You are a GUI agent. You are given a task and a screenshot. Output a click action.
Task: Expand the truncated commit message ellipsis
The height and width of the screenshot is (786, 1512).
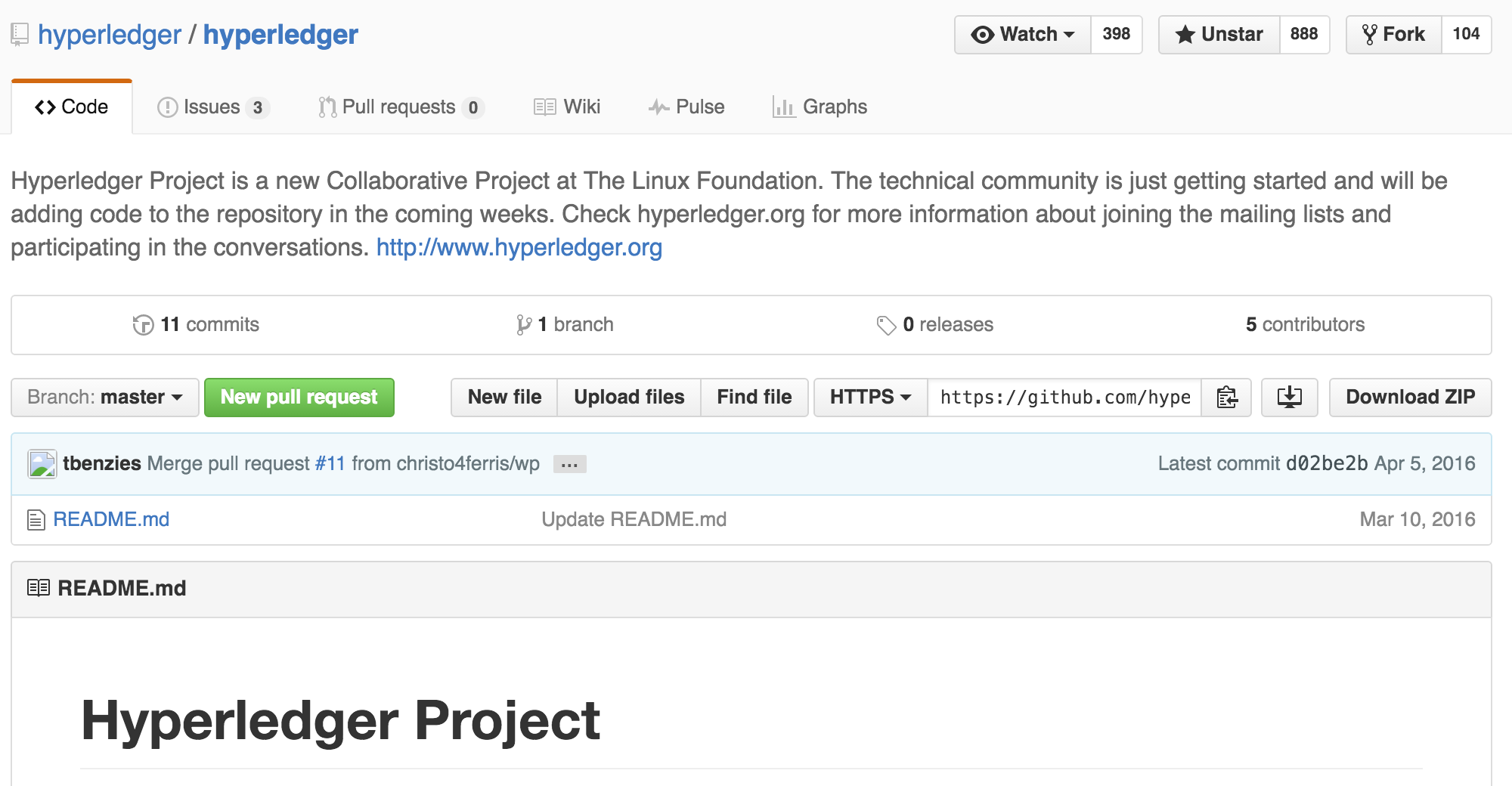tap(571, 464)
